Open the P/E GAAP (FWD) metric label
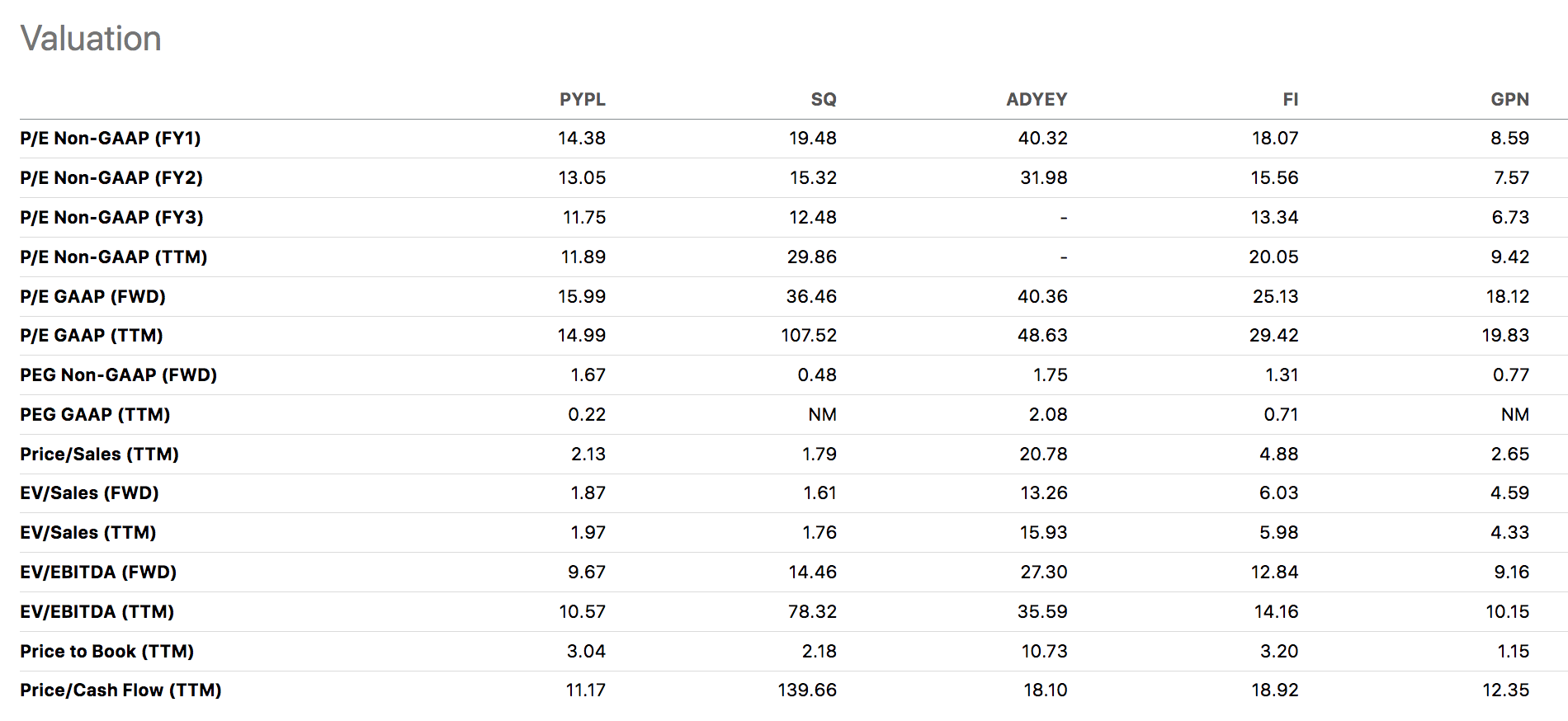 [93, 297]
